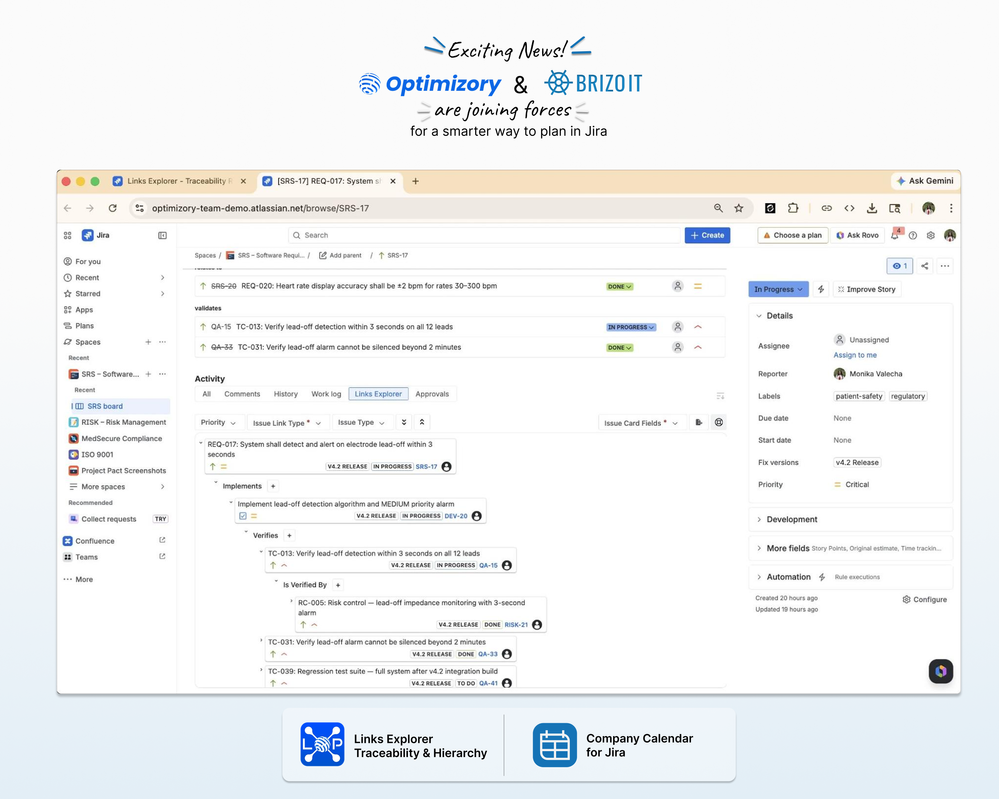This screenshot has width=999, height=799.
Task: Click the Assign to me link
Action: [x=855, y=355]
